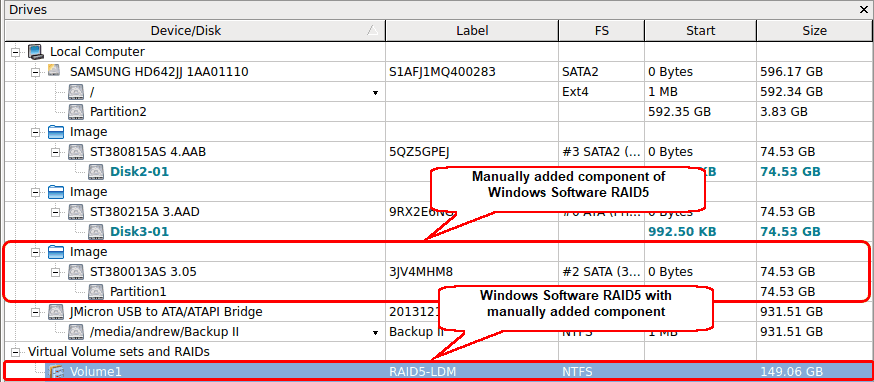This screenshot has height=382, width=874.
Task: Select JMicron USB to ATA/ATAPI Bridge
Action: pos(166,312)
